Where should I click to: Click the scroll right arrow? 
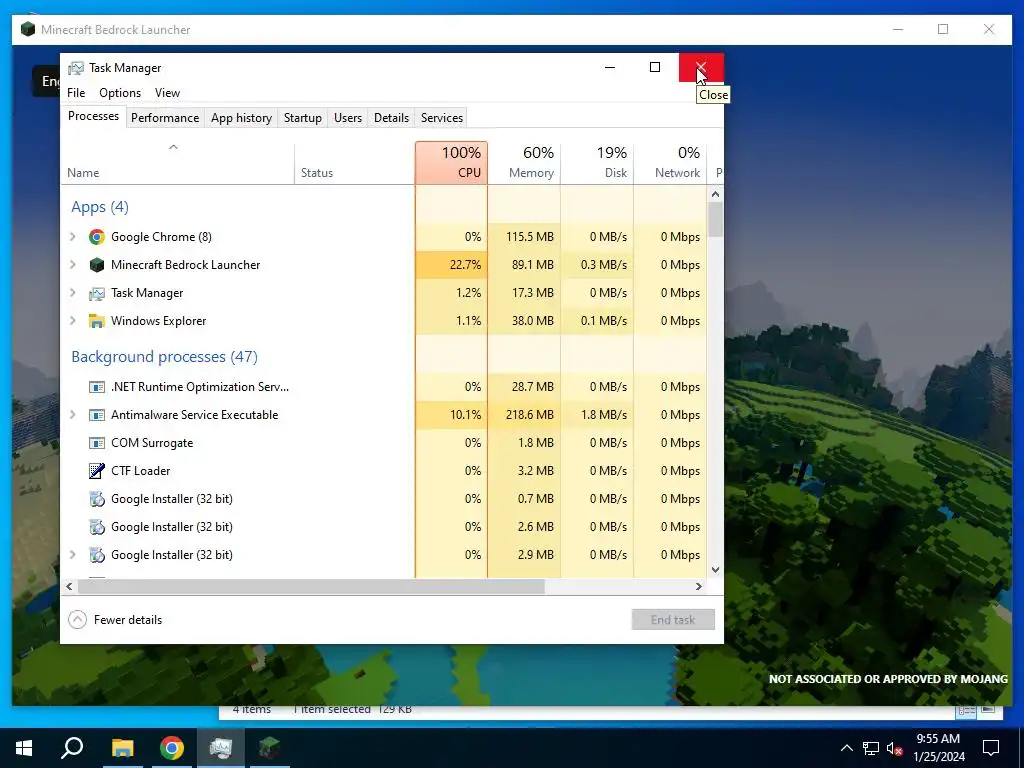(x=699, y=586)
